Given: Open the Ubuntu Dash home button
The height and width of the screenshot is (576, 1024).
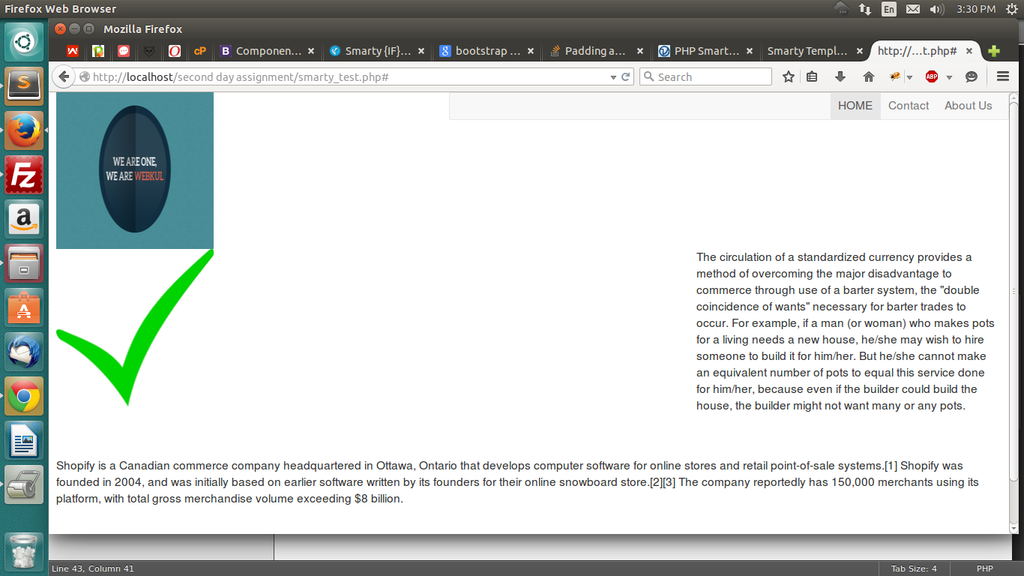Looking at the screenshot, I should click(24, 41).
